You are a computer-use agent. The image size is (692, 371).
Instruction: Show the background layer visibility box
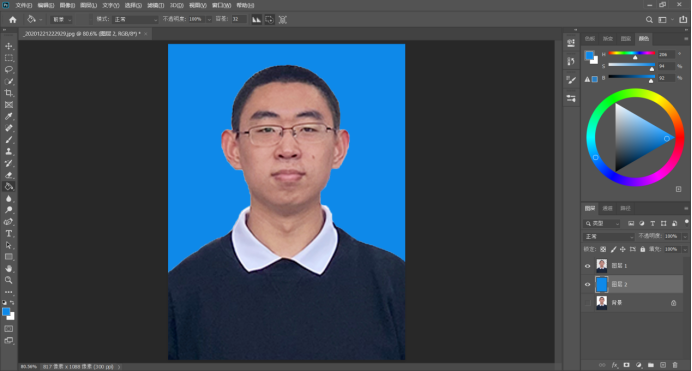(587, 303)
